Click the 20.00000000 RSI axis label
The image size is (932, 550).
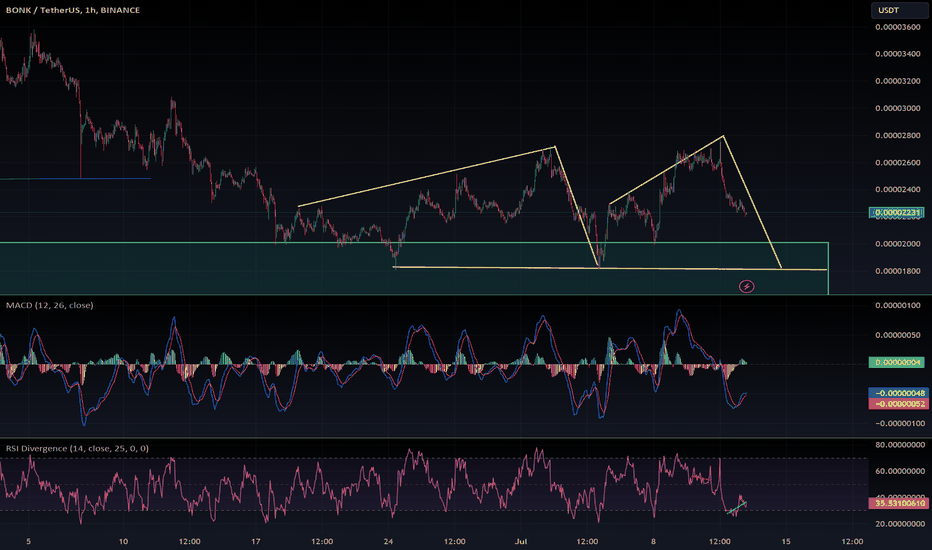pos(900,524)
